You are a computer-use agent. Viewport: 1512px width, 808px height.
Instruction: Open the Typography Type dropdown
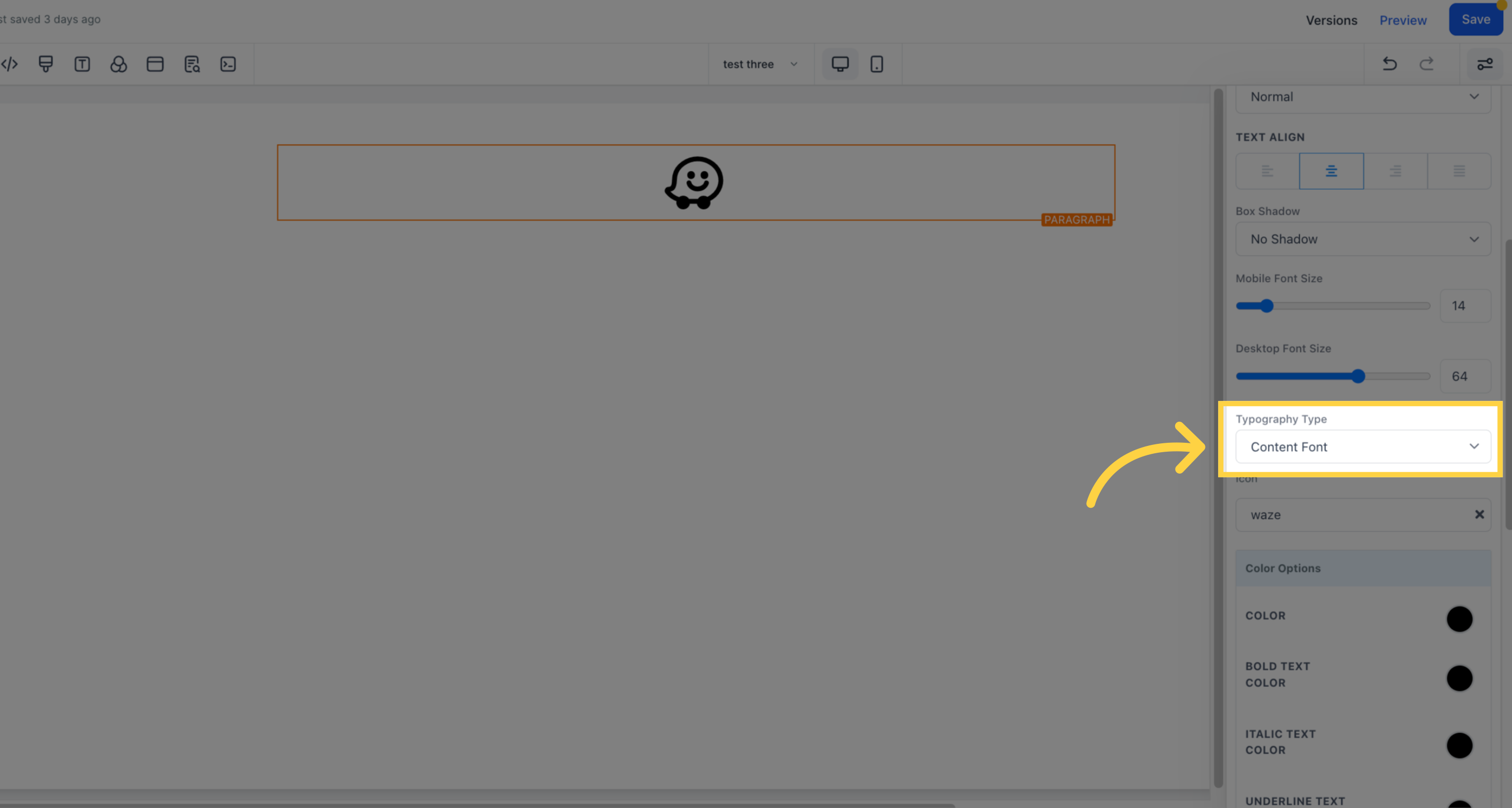1363,447
